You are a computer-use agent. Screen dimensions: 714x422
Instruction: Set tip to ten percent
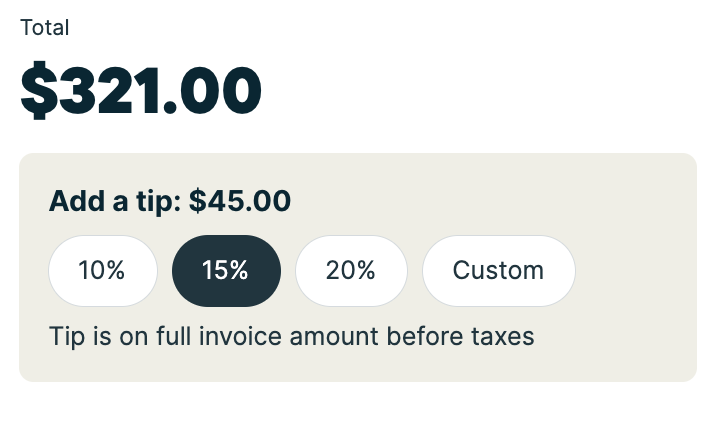(102, 270)
